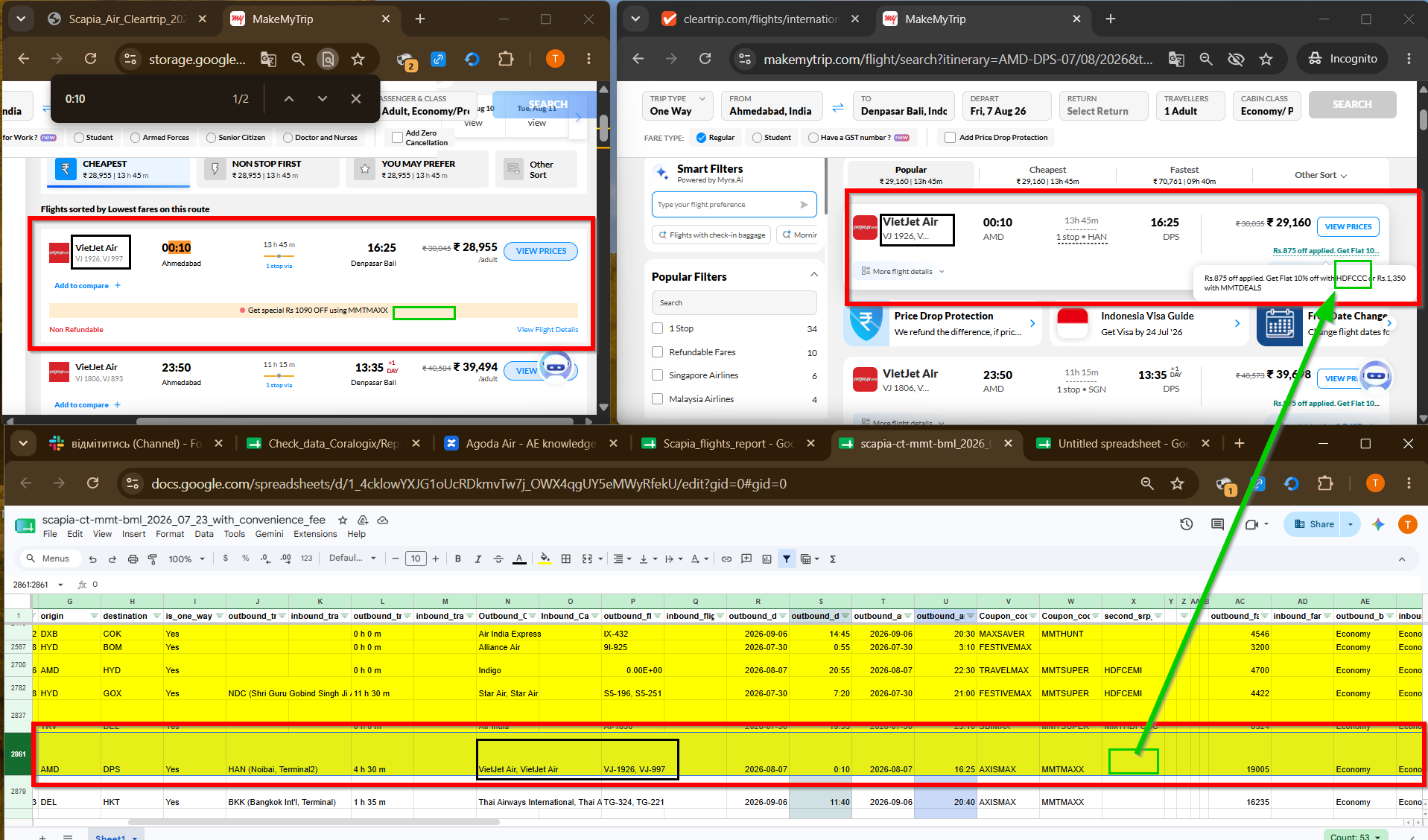Open the Data menu in Sheets
The image size is (1428, 840).
pyautogui.click(x=204, y=534)
